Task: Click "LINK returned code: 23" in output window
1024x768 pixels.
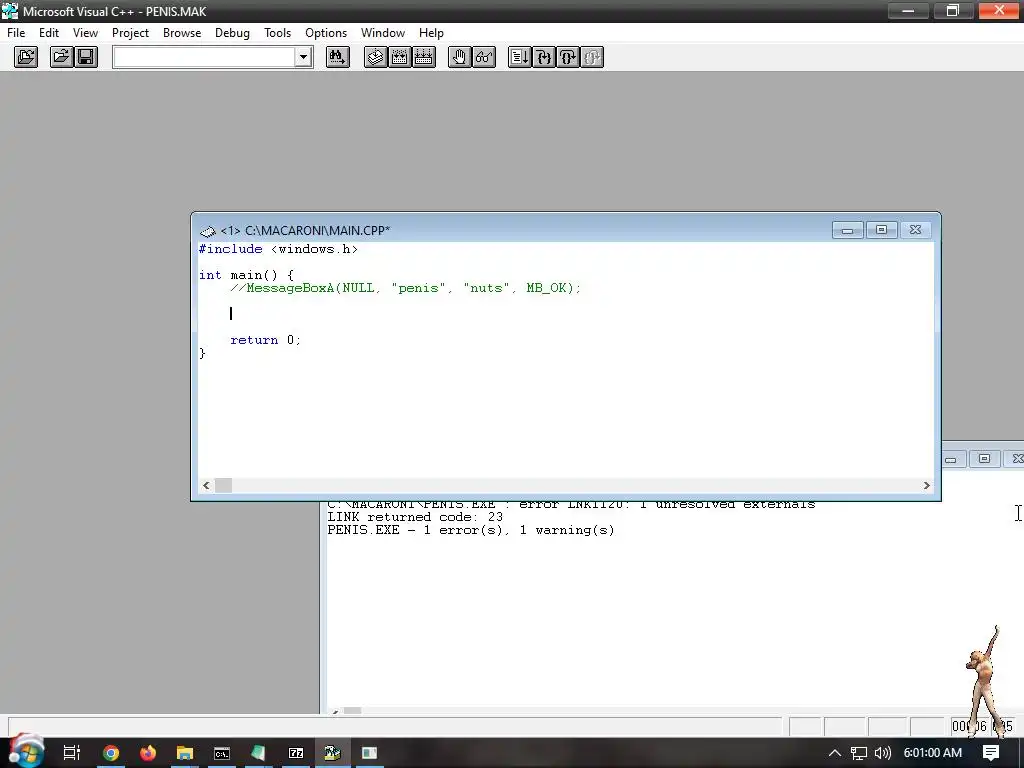Action: (x=415, y=517)
